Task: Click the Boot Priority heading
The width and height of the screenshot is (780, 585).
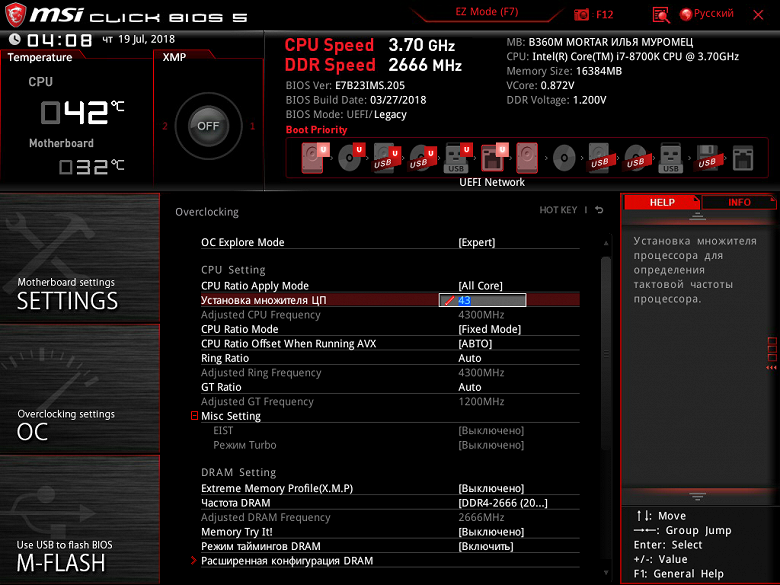Action: pos(316,130)
